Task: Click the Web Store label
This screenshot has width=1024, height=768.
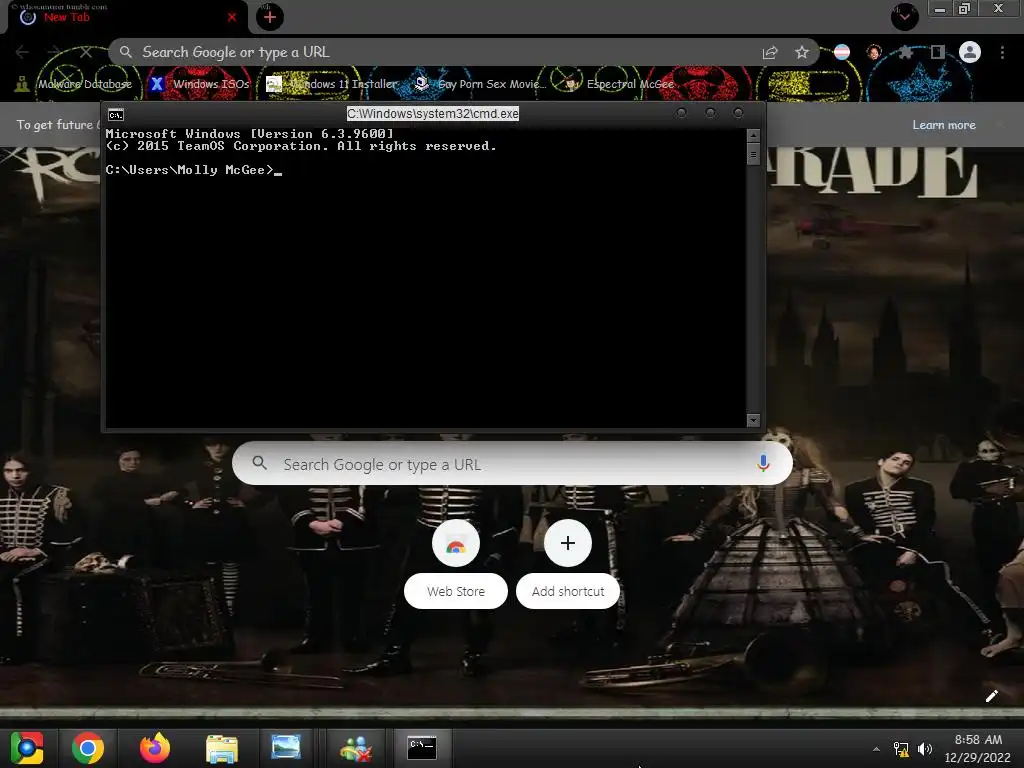Action: (456, 592)
